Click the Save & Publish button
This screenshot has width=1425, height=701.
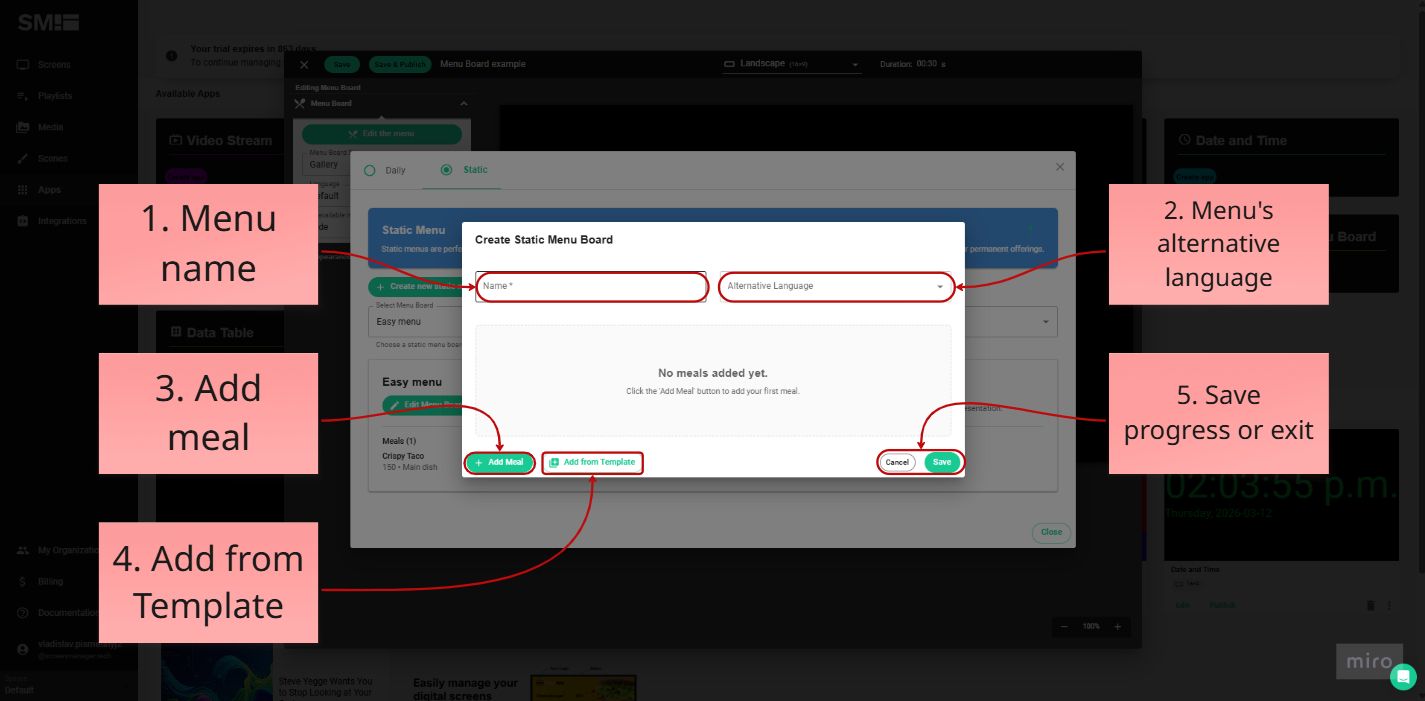click(x=399, y=64)
